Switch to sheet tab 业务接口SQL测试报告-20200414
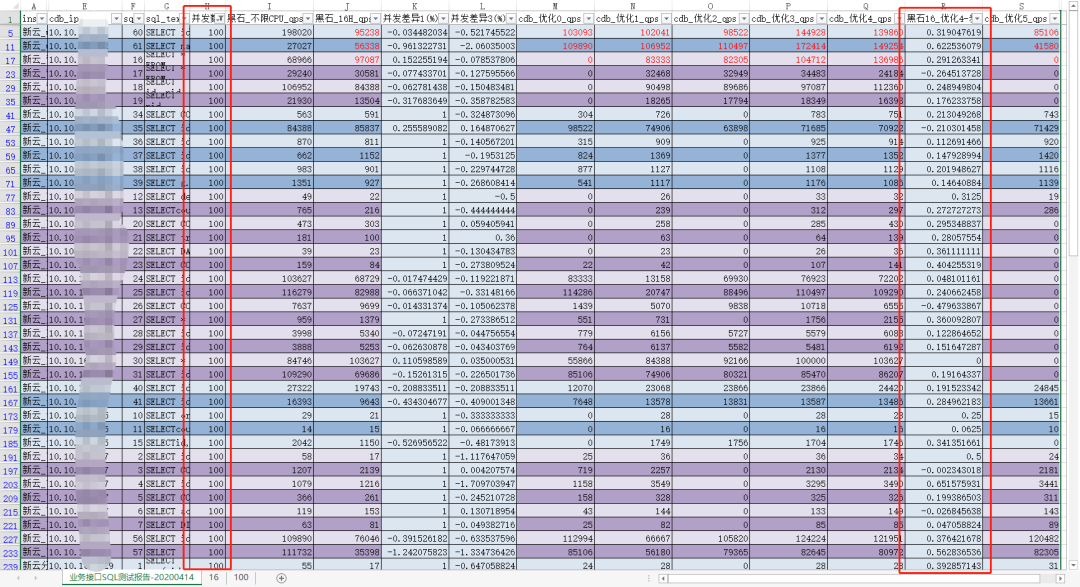Viewport: 1080px width, 587px height. coord(132,577)
